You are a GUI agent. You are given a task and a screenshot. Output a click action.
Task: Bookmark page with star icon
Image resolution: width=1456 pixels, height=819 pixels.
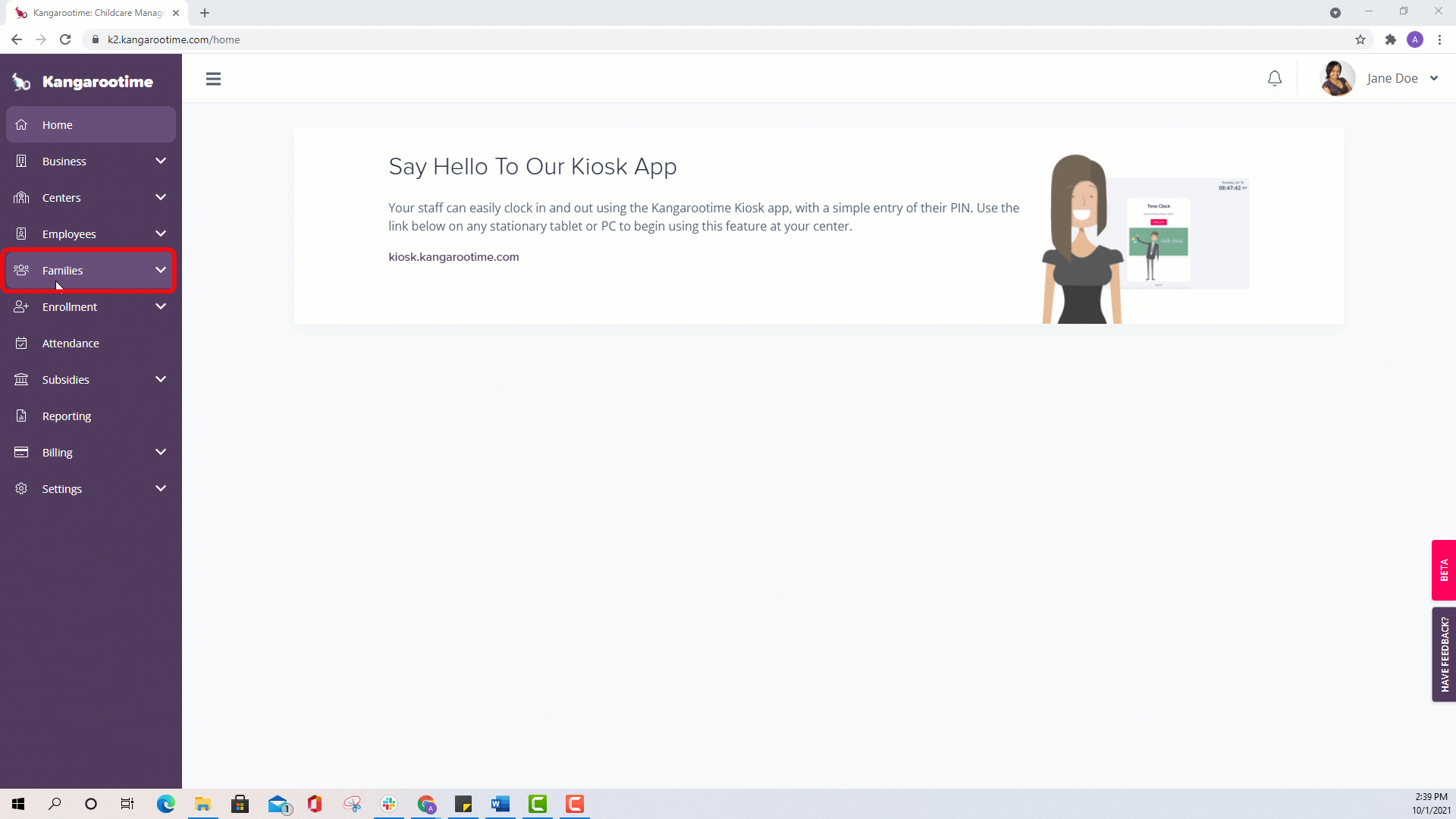[x=1360, y=39]
